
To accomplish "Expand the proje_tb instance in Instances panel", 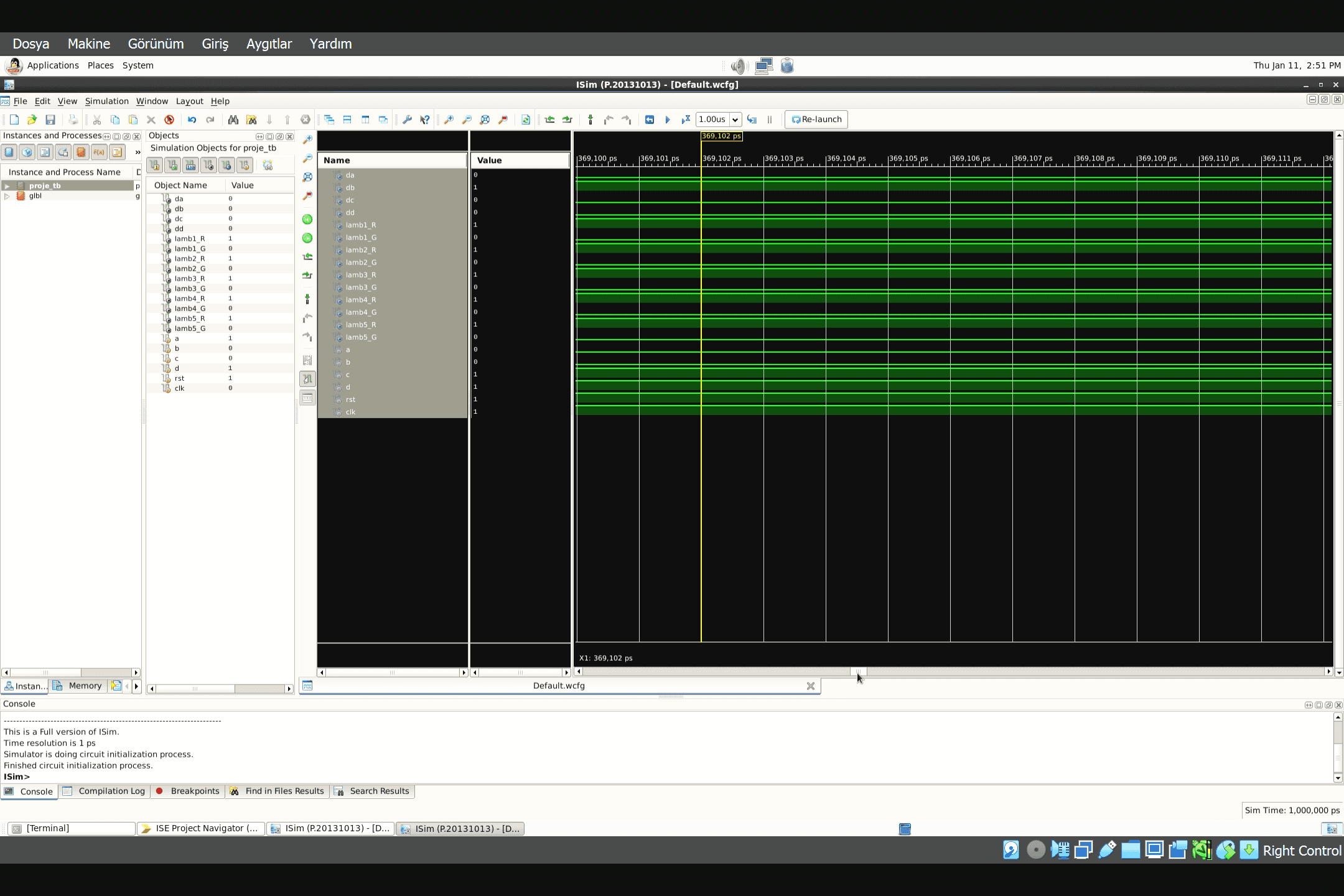I will click(x=7, y=185).
